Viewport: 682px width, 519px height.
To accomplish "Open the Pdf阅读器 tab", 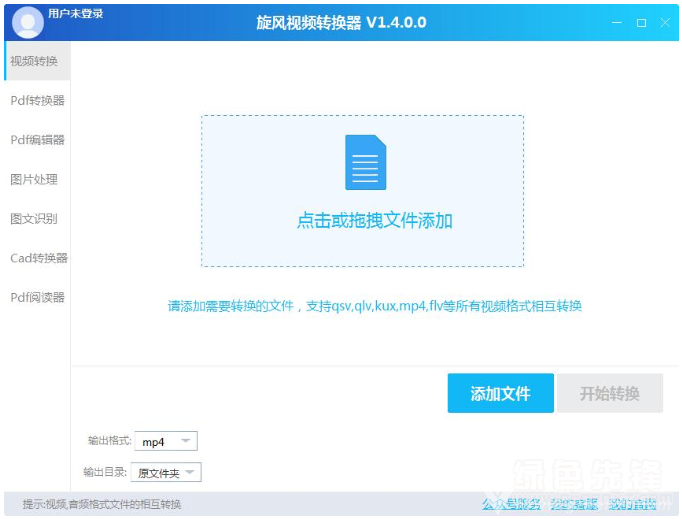I will [x=37, y=297].
